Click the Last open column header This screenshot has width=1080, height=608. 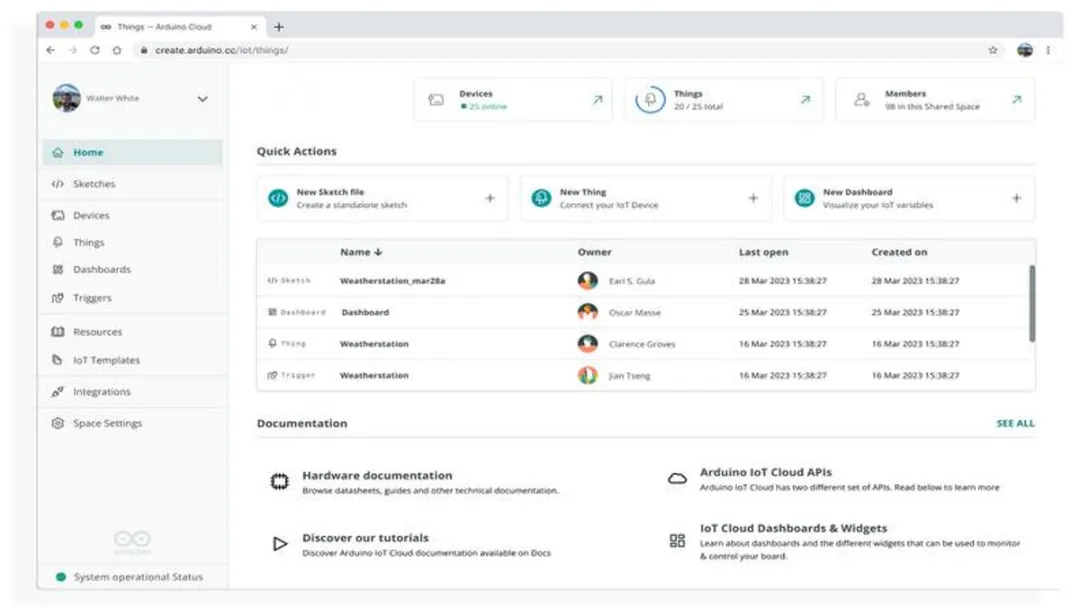763,252
